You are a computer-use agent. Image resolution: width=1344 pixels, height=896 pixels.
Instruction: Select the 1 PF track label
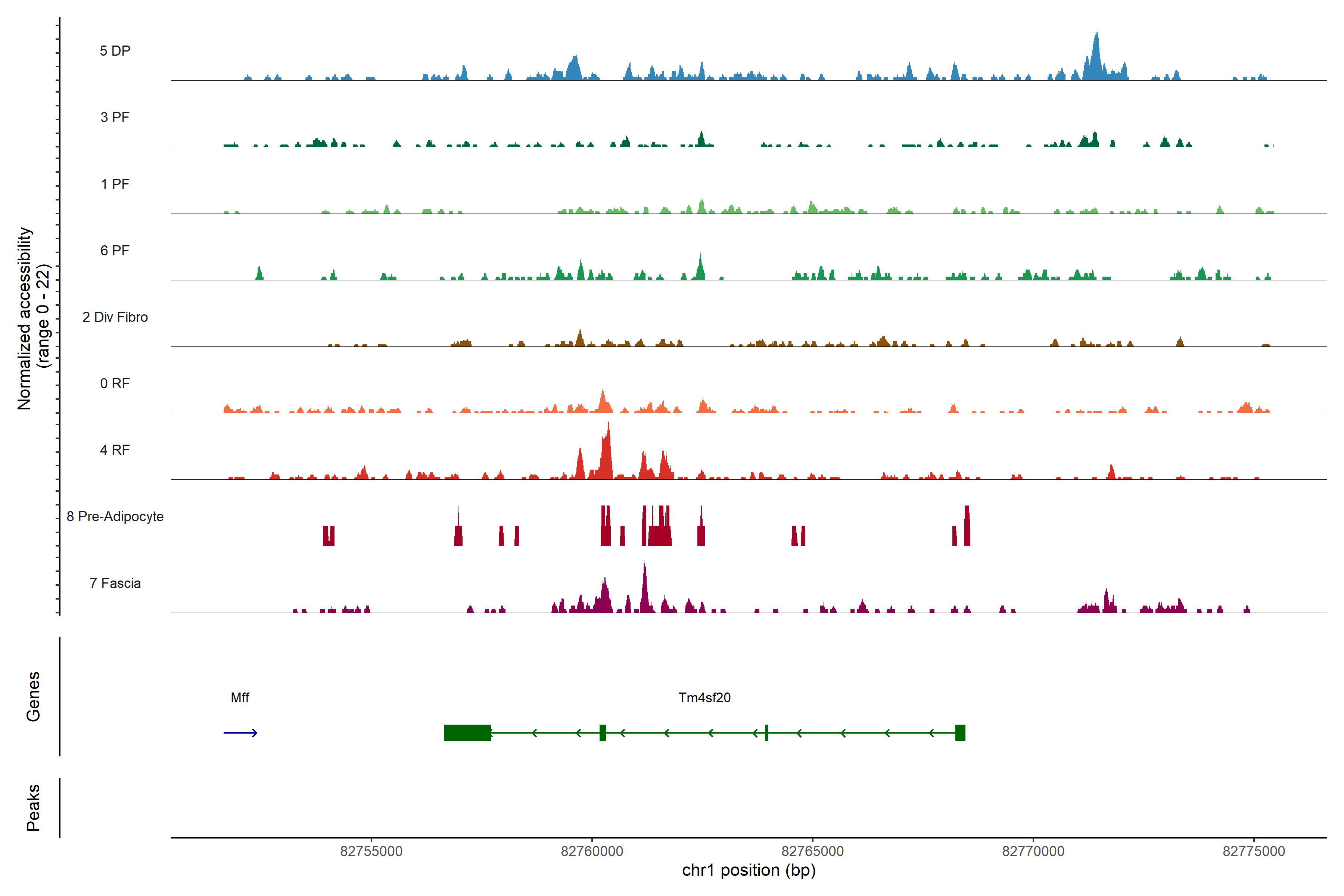point(115,184)
